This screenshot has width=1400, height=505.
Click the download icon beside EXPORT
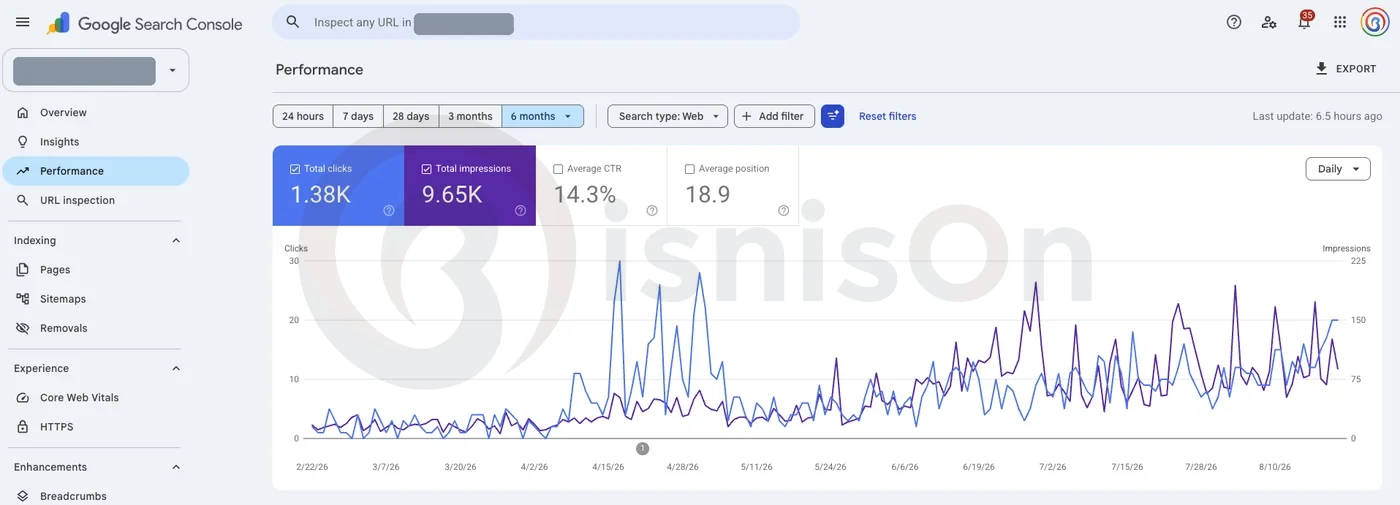click(1322, 69)
